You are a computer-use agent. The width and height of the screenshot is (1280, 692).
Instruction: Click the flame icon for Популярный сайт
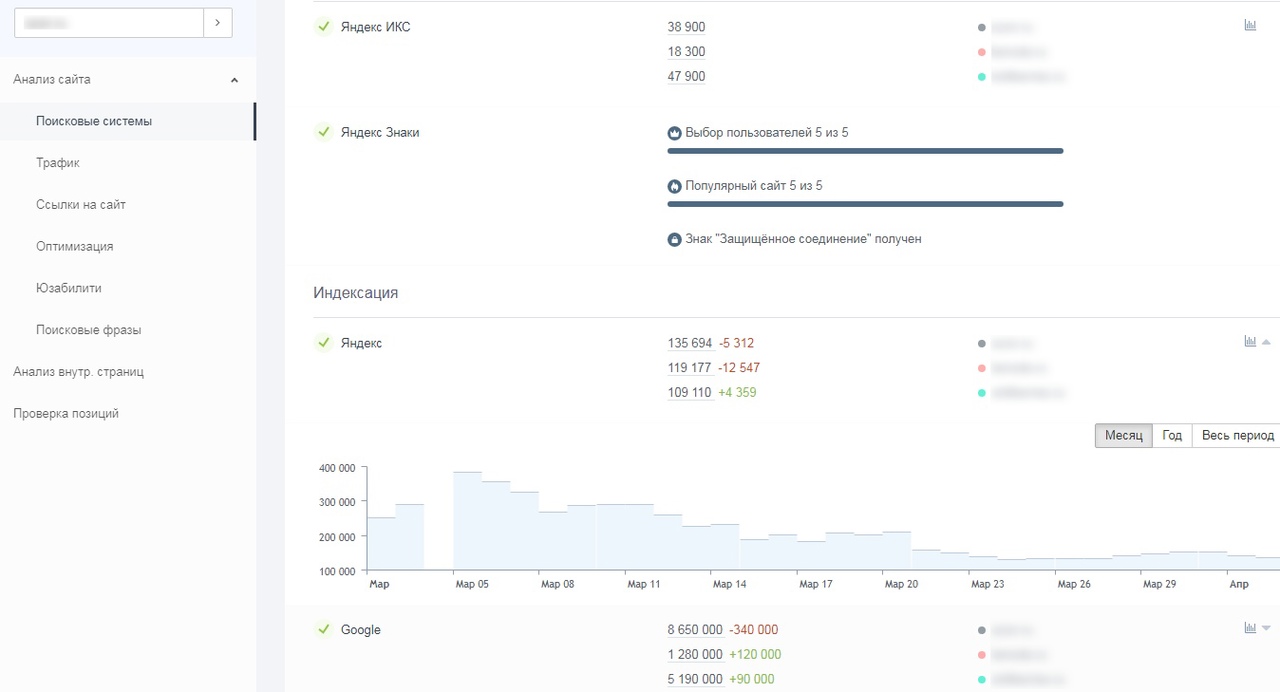tap(674, 186)
